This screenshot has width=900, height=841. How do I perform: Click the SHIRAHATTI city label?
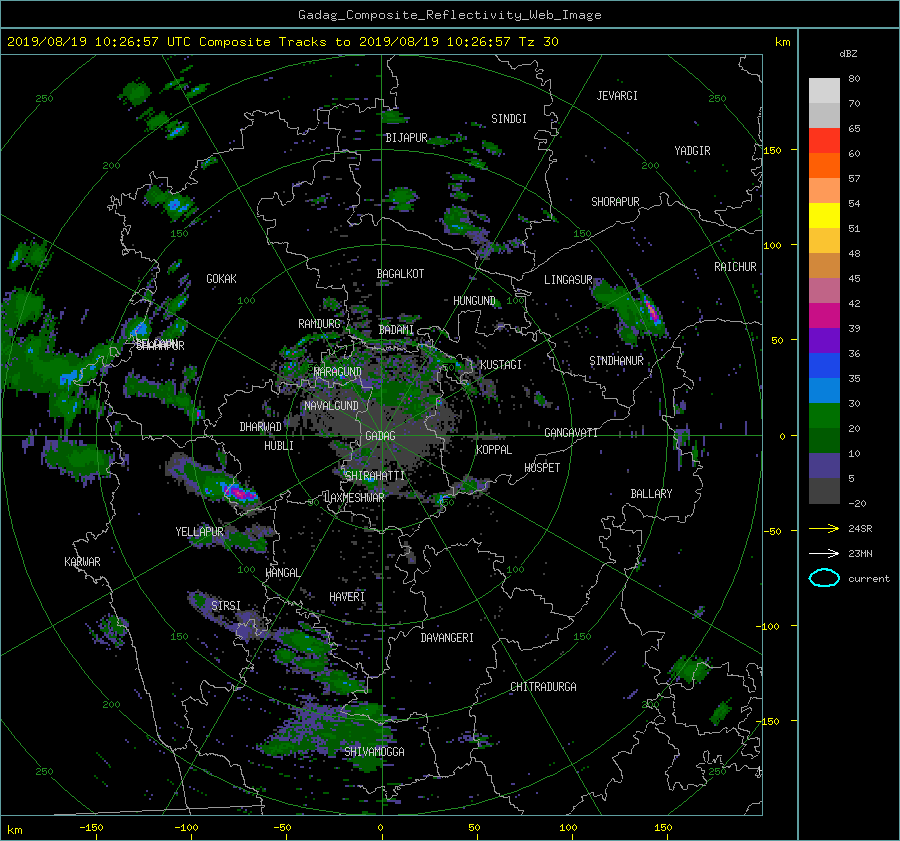point(375,475)
